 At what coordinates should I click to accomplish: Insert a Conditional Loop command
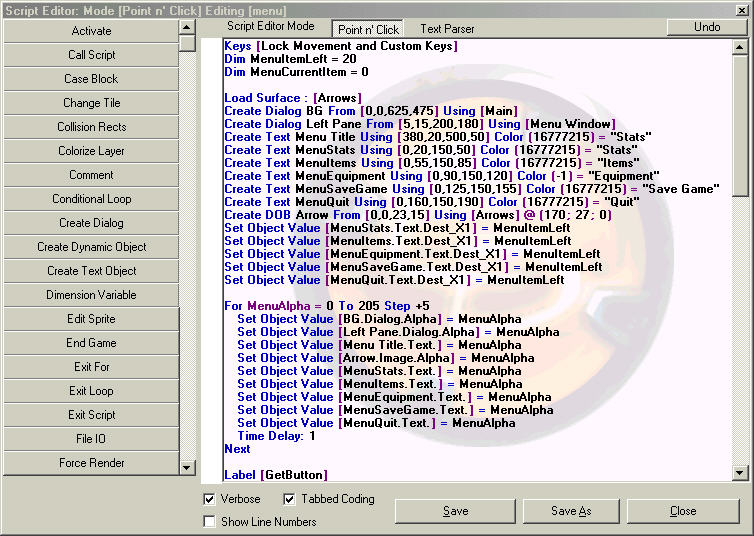[91, 199]
